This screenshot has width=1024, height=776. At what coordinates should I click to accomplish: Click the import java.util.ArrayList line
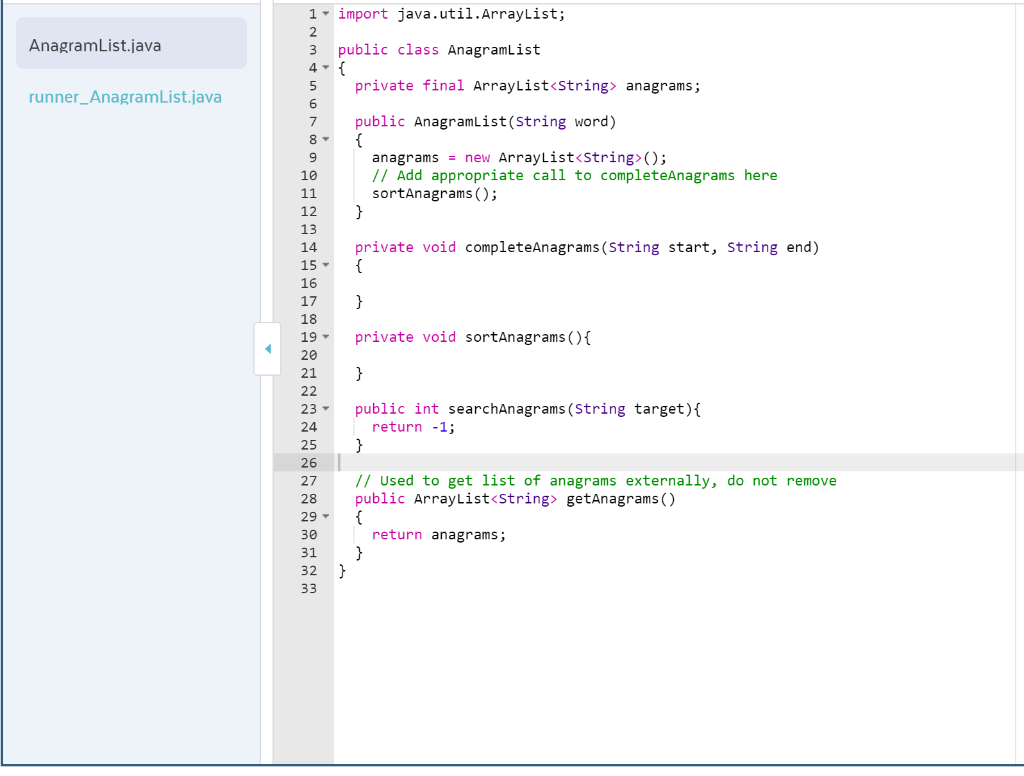point(451,14)
